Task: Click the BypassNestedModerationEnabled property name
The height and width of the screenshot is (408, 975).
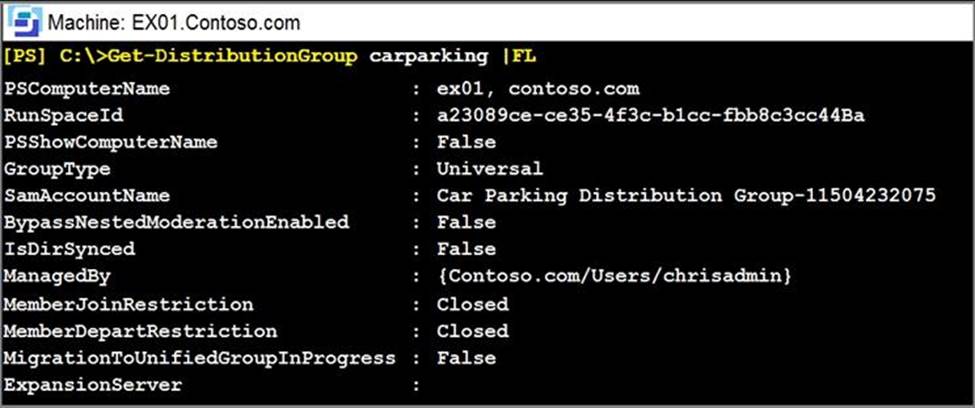Action: [177, 222]
